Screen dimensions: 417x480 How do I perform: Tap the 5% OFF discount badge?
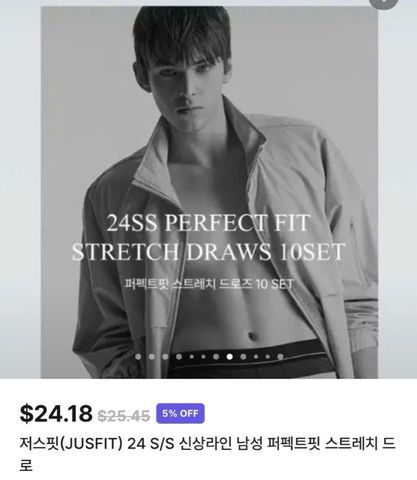click(x=180, y=413)
